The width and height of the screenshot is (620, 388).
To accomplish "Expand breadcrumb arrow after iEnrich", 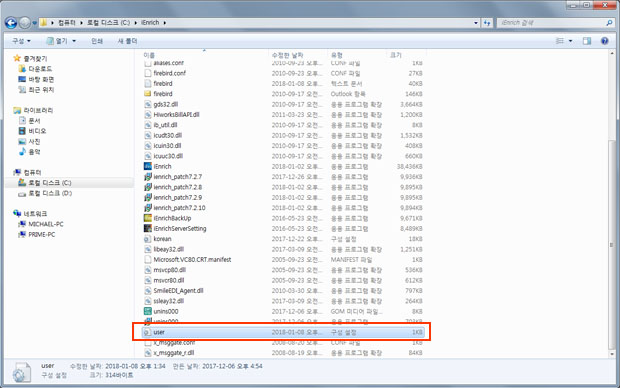I will tap(164, 23).
